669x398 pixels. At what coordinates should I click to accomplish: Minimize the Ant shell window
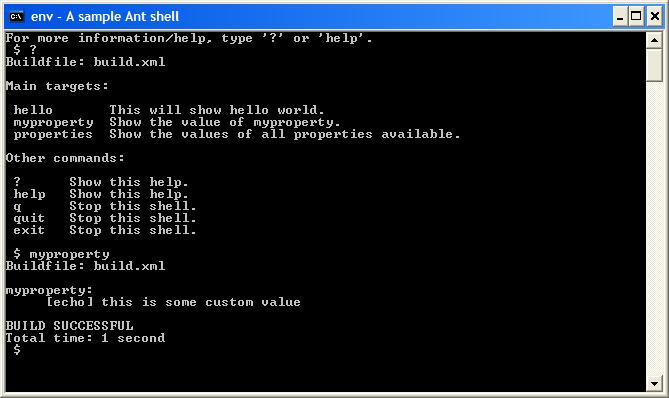pos(620,16)
